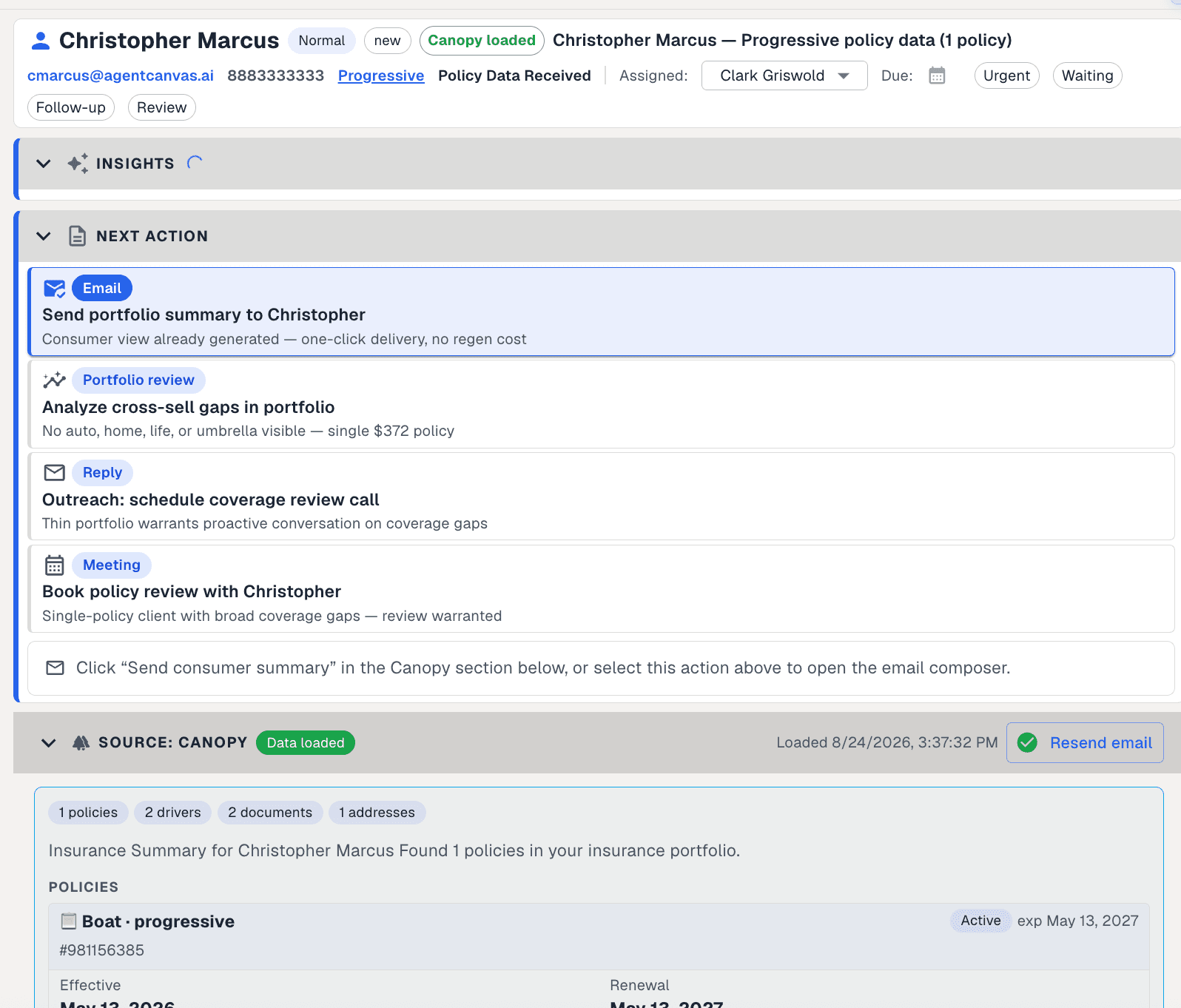Click the Portfolio review analytics icon
The image size is (1181, 1008).
54,380
